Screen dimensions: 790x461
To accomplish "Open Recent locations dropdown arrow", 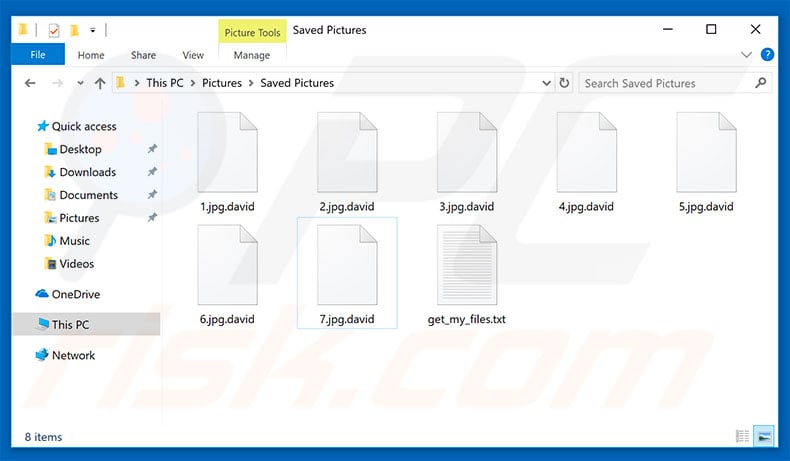I will point(80,83).
